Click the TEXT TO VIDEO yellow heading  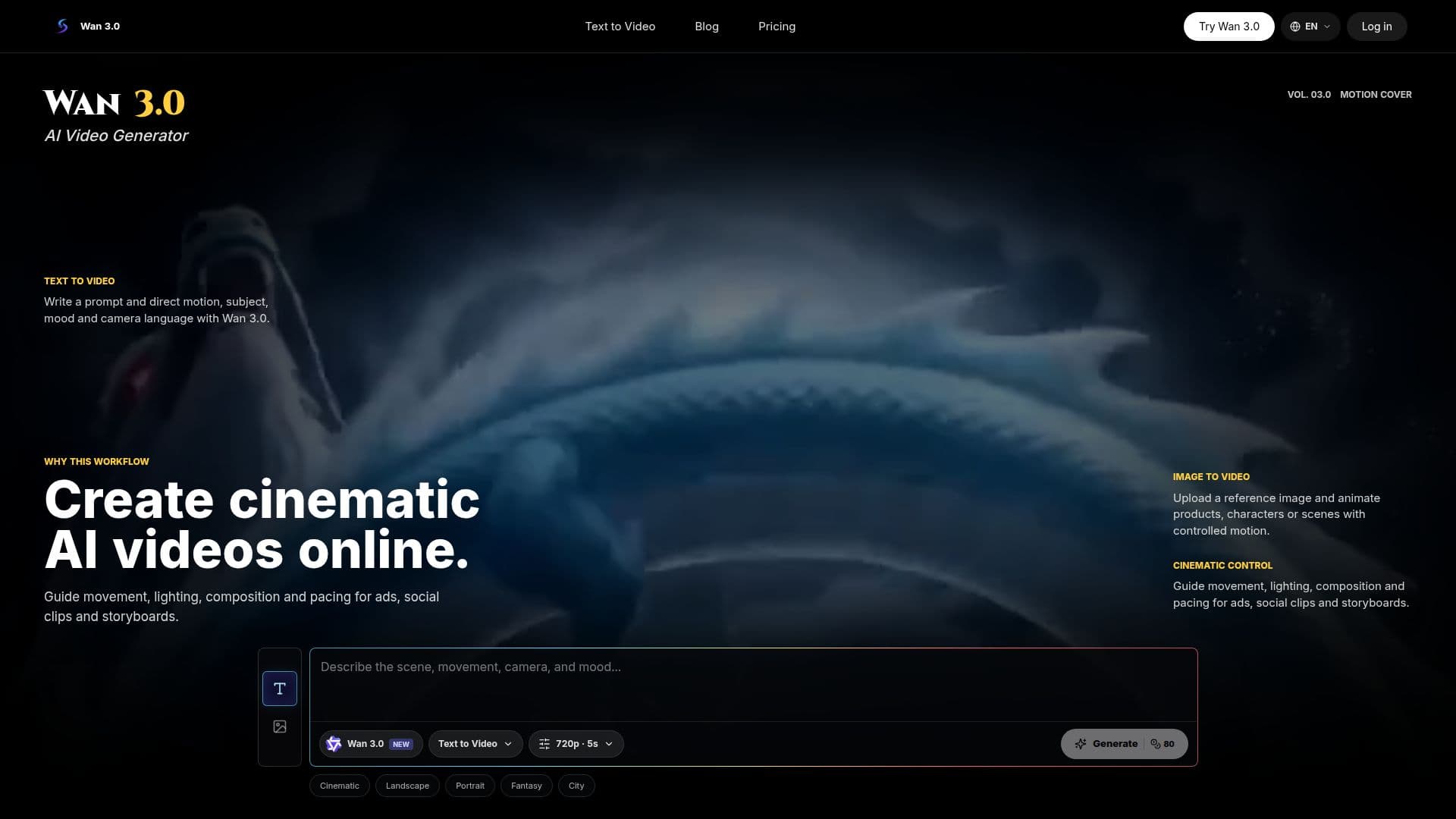[x=80, y=281]
